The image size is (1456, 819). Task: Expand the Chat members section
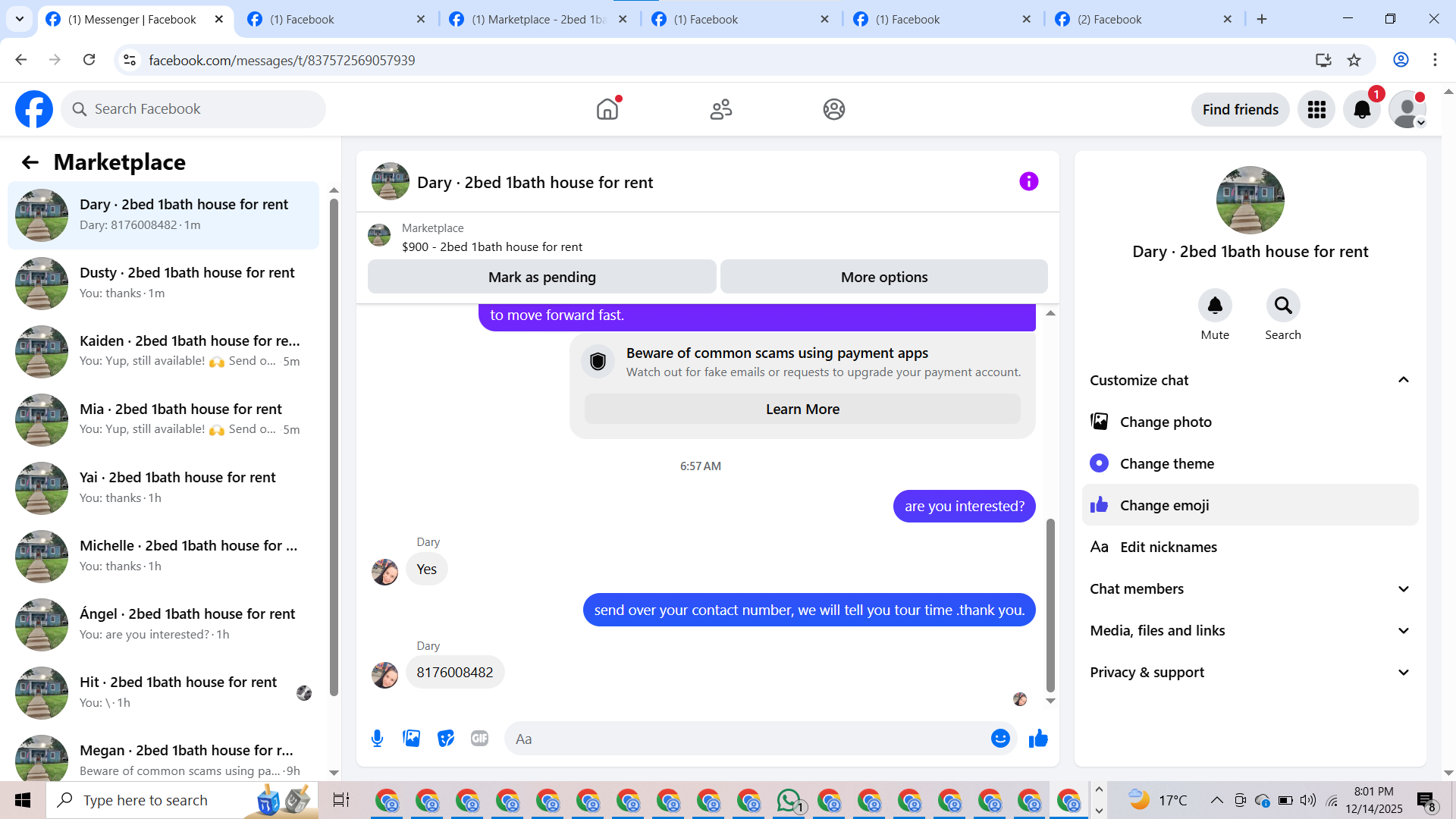(1403, 589)
